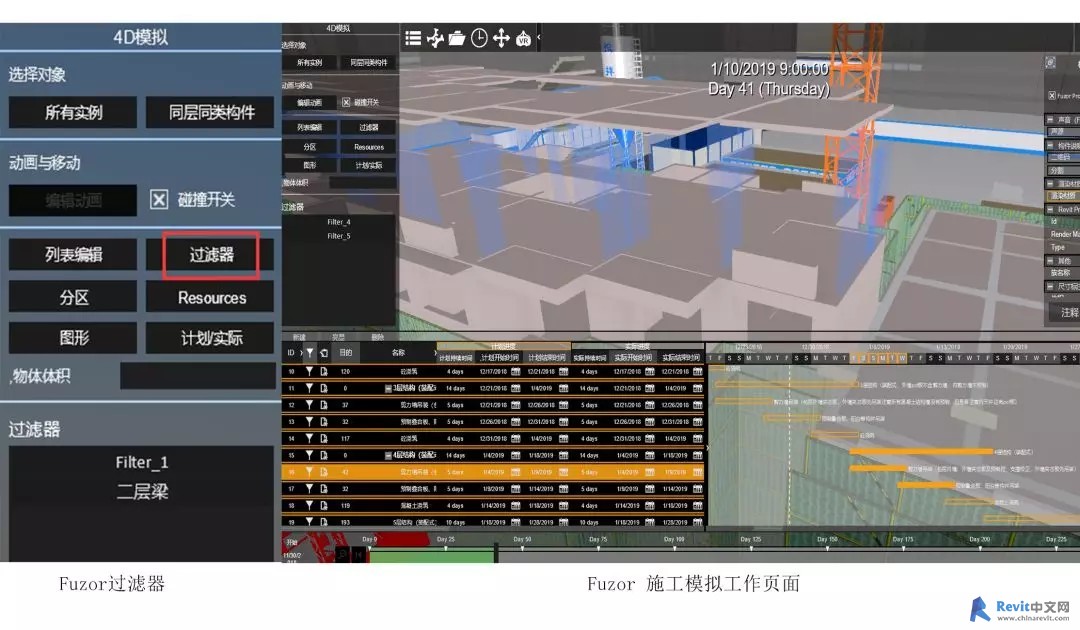This screenshot has width=1080, height=630.
Task: Select the highlighted orange task row 16
Action: (x=492, y=472)
